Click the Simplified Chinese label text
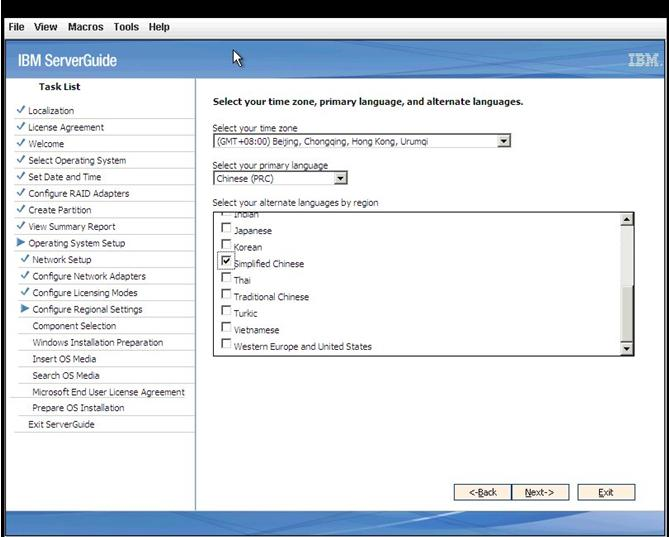This screenshot has width=669, height=537. [269, 264]
